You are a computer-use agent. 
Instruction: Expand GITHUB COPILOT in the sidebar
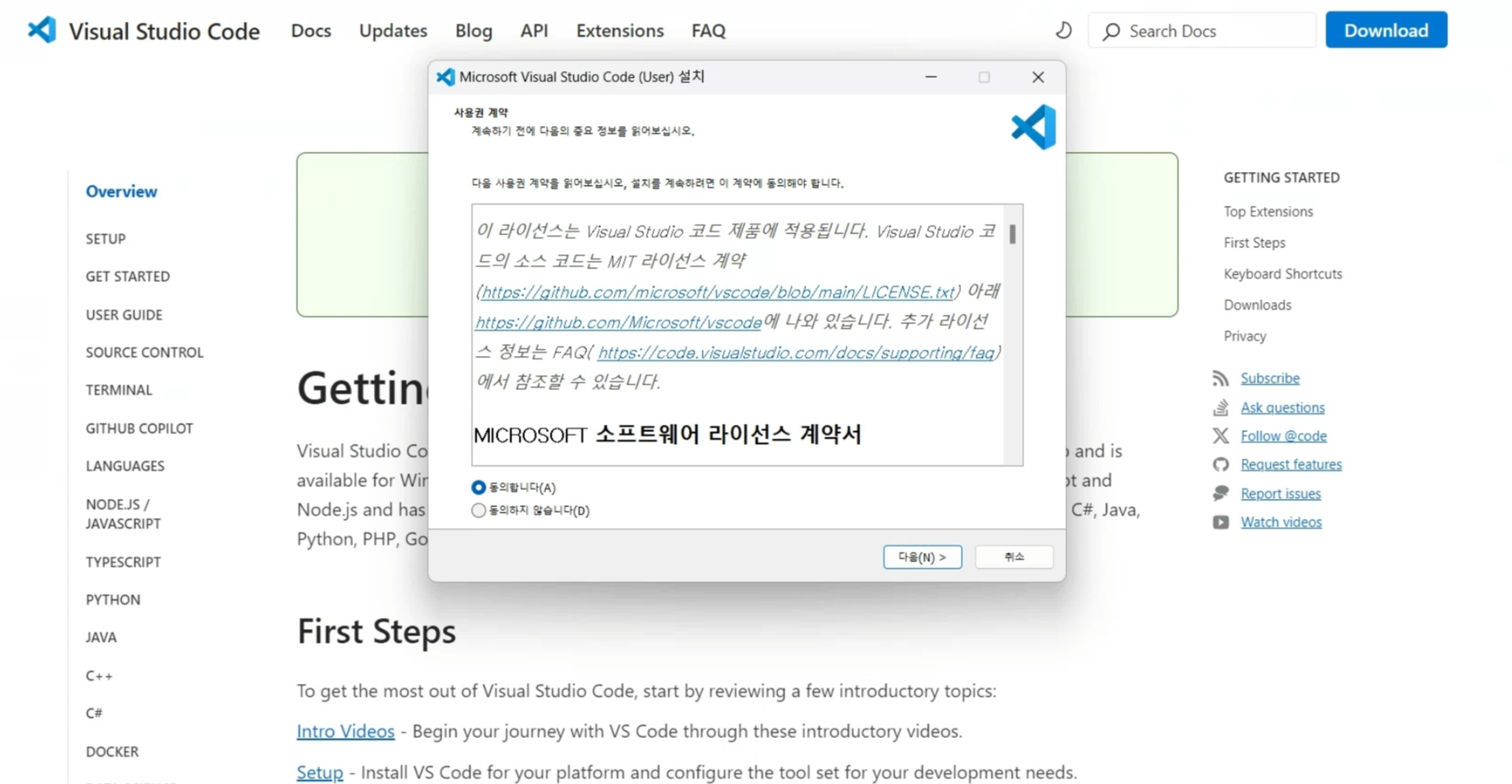[x=139, y=428]
